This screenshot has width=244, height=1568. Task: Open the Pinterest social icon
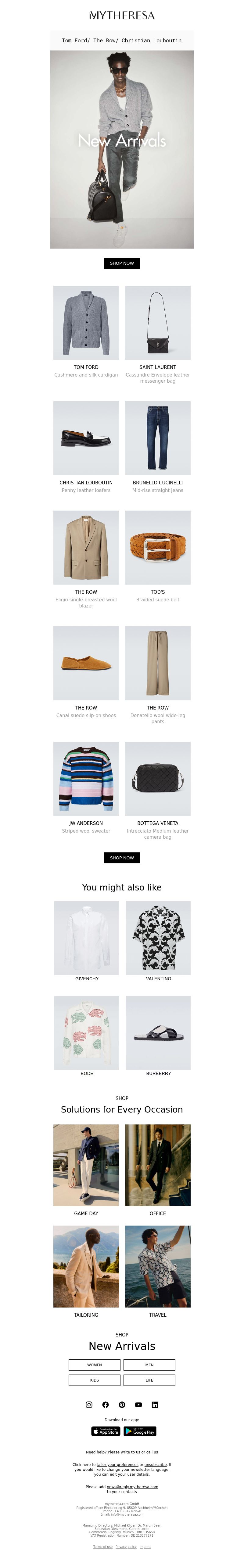(x=122, y=1404)
